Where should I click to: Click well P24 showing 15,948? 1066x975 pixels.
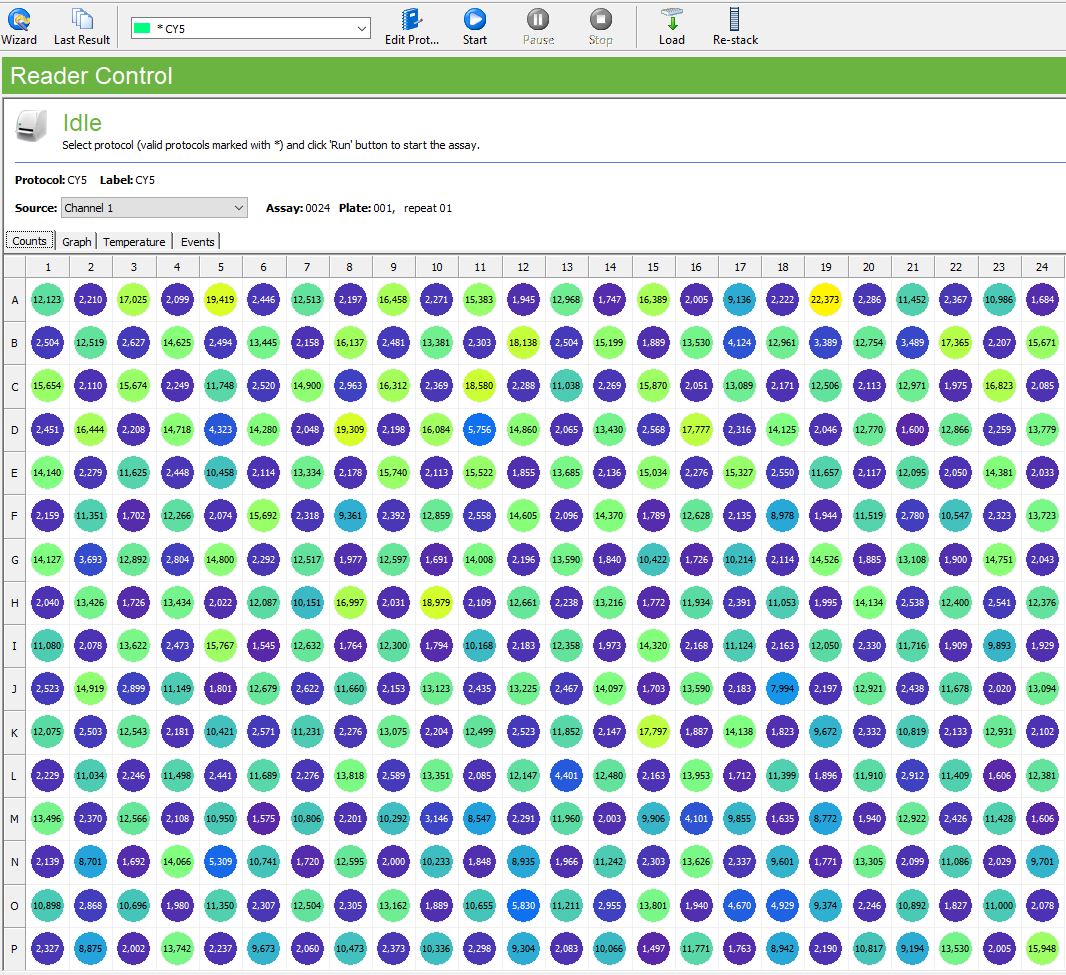[x=1041, y=948]
